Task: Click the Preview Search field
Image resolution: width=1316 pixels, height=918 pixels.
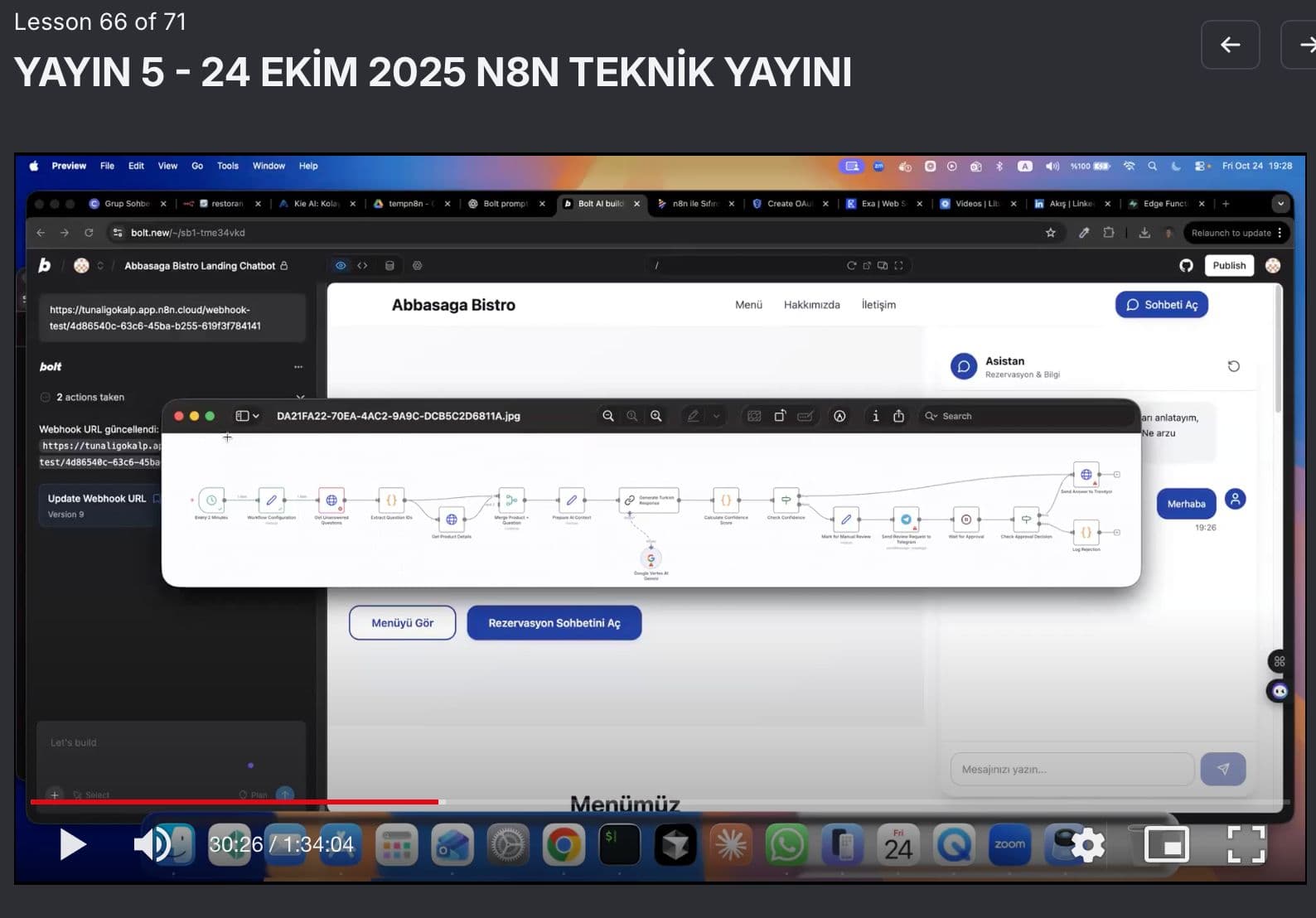Action: click(x=1026, y=416)
